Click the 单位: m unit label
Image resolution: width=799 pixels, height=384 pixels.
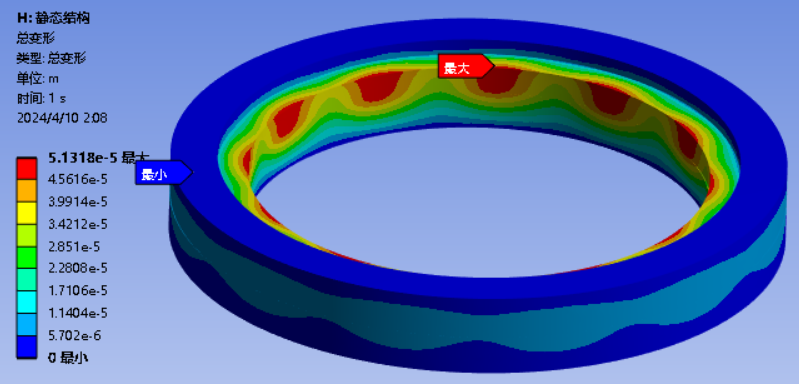[x=37, y=78]
